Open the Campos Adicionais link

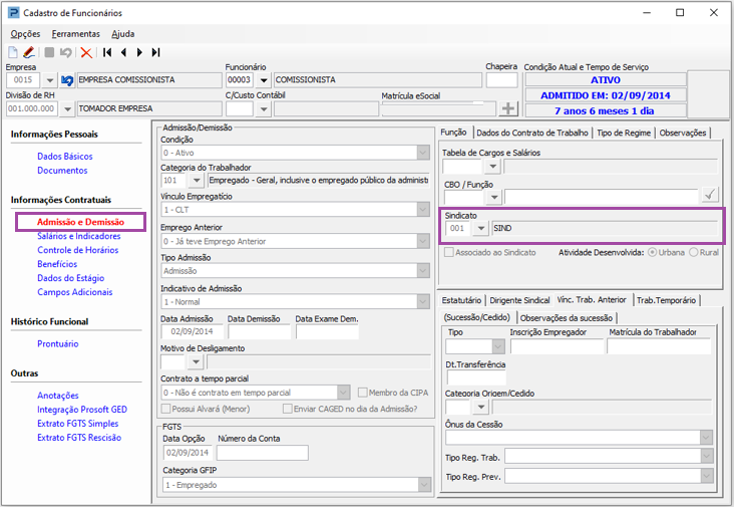[x=75, y=292]
